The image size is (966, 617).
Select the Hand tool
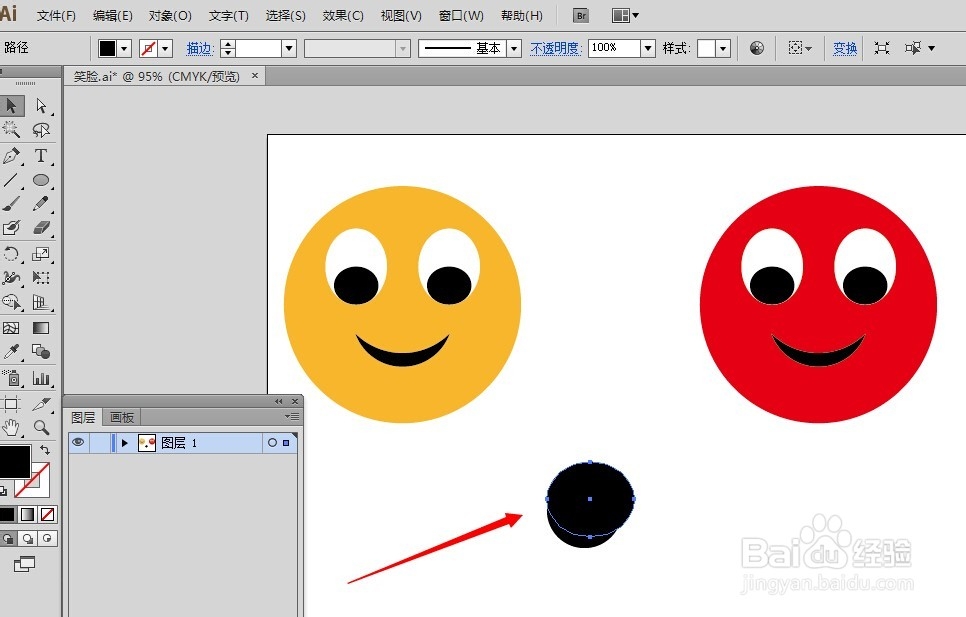11,427
